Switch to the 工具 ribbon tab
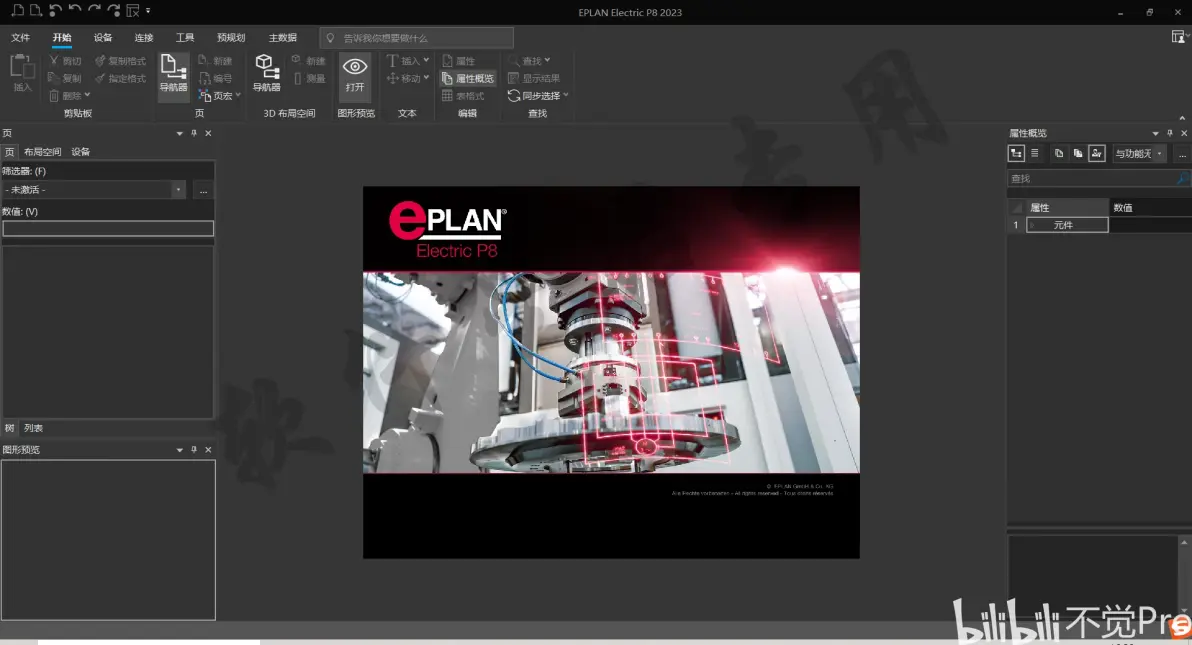This screenshot has width=1192, height=645. [185, 37]
